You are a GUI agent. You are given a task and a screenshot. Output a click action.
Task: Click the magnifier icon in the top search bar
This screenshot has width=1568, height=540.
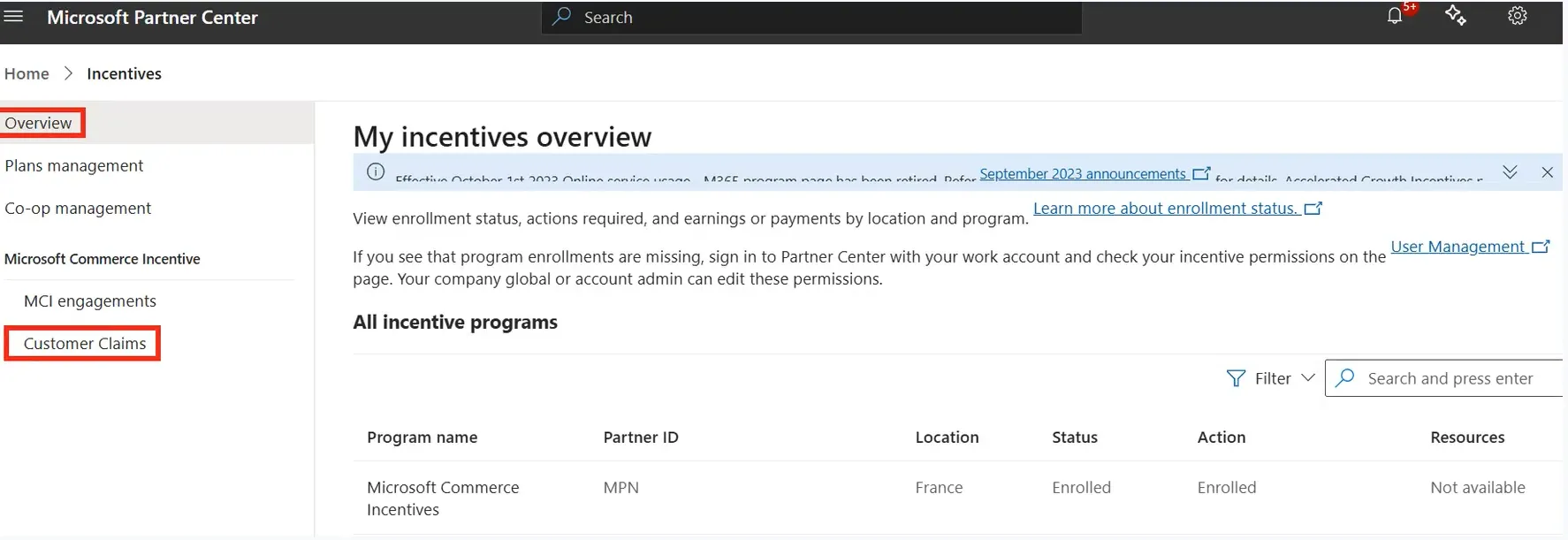coord(561,17)
